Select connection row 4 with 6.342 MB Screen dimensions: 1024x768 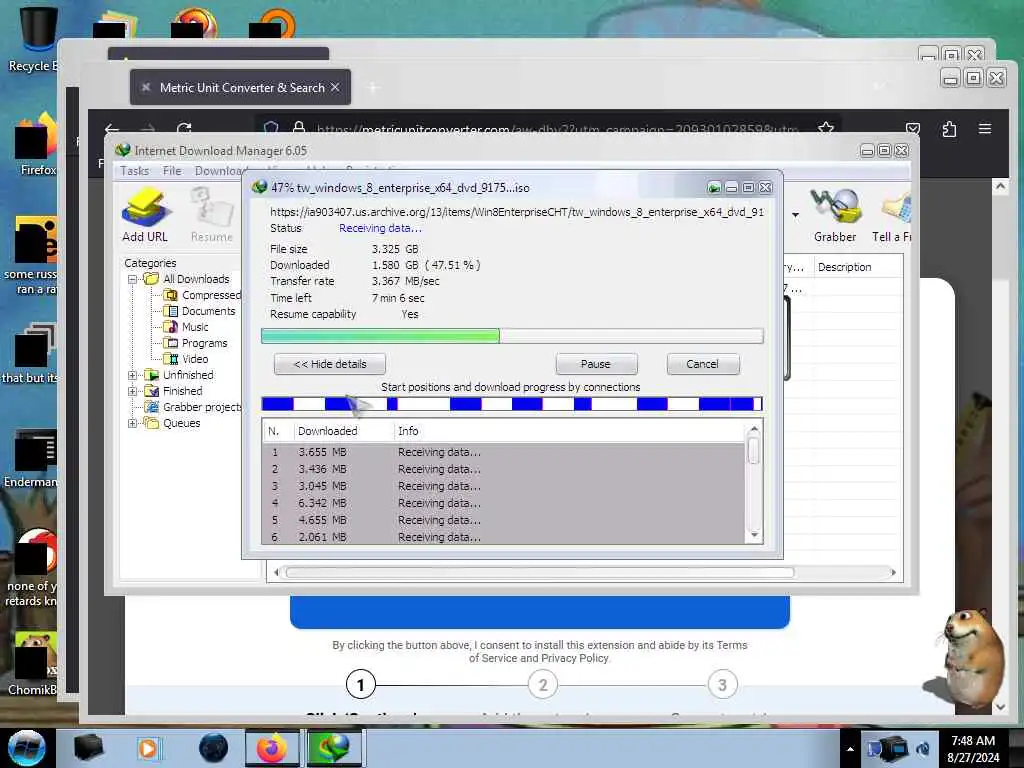(503, 503)
